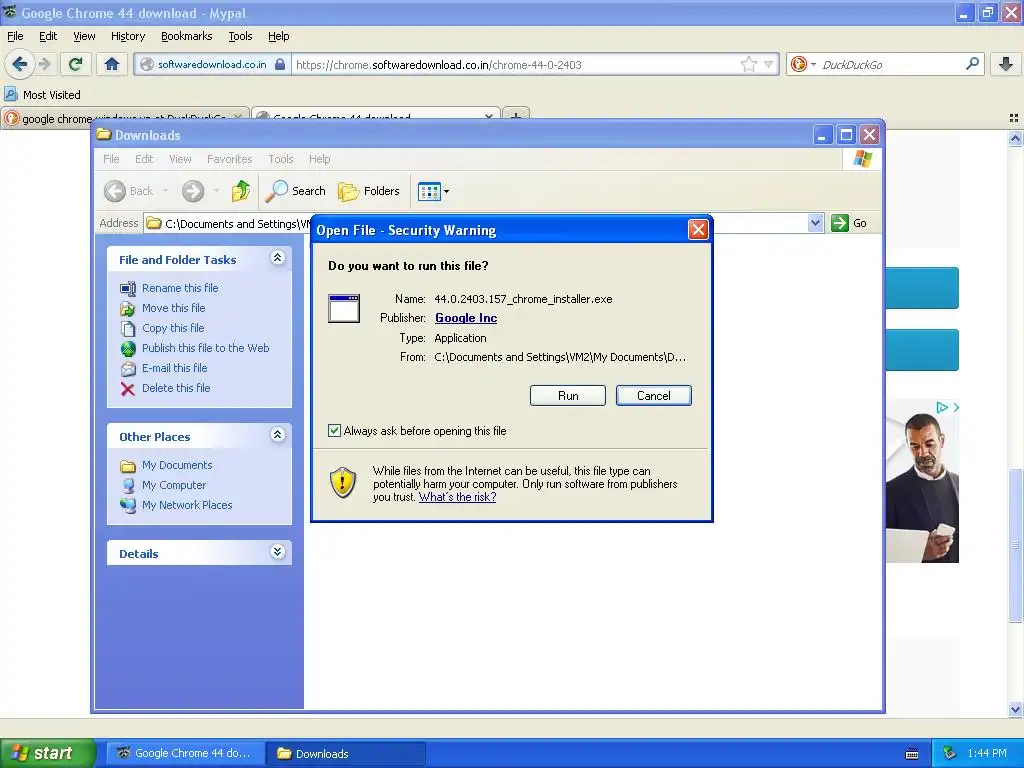Viewport: 1024px width, 768px height.
Task: Go to home page via house icon
Action: point(112,64)
